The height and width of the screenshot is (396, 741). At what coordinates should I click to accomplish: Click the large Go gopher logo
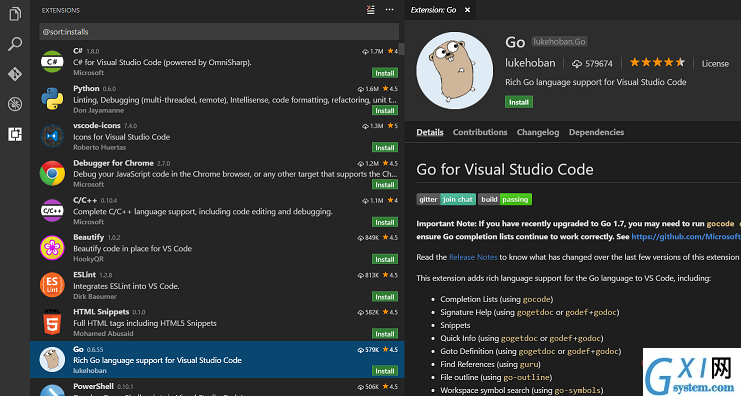tap(454, 70)
